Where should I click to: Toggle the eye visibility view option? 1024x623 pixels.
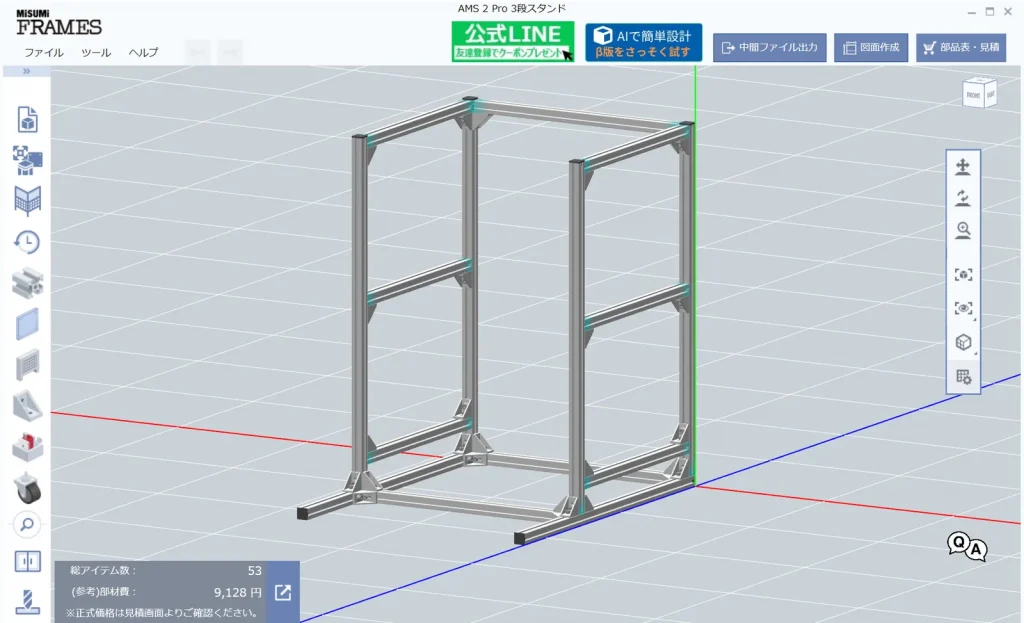(963, 308)
